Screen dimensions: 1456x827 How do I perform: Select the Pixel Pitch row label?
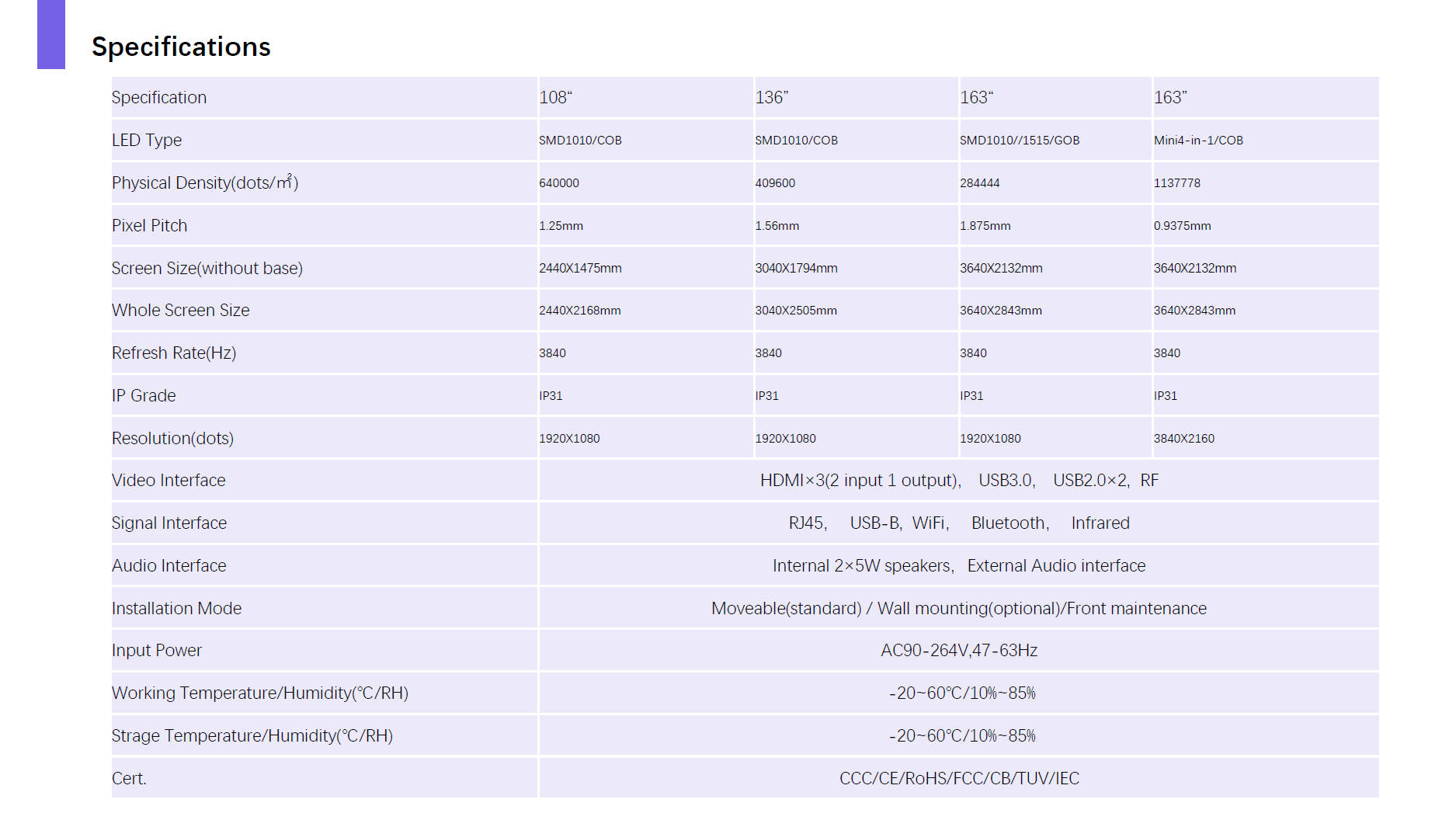tap(150, 226)
